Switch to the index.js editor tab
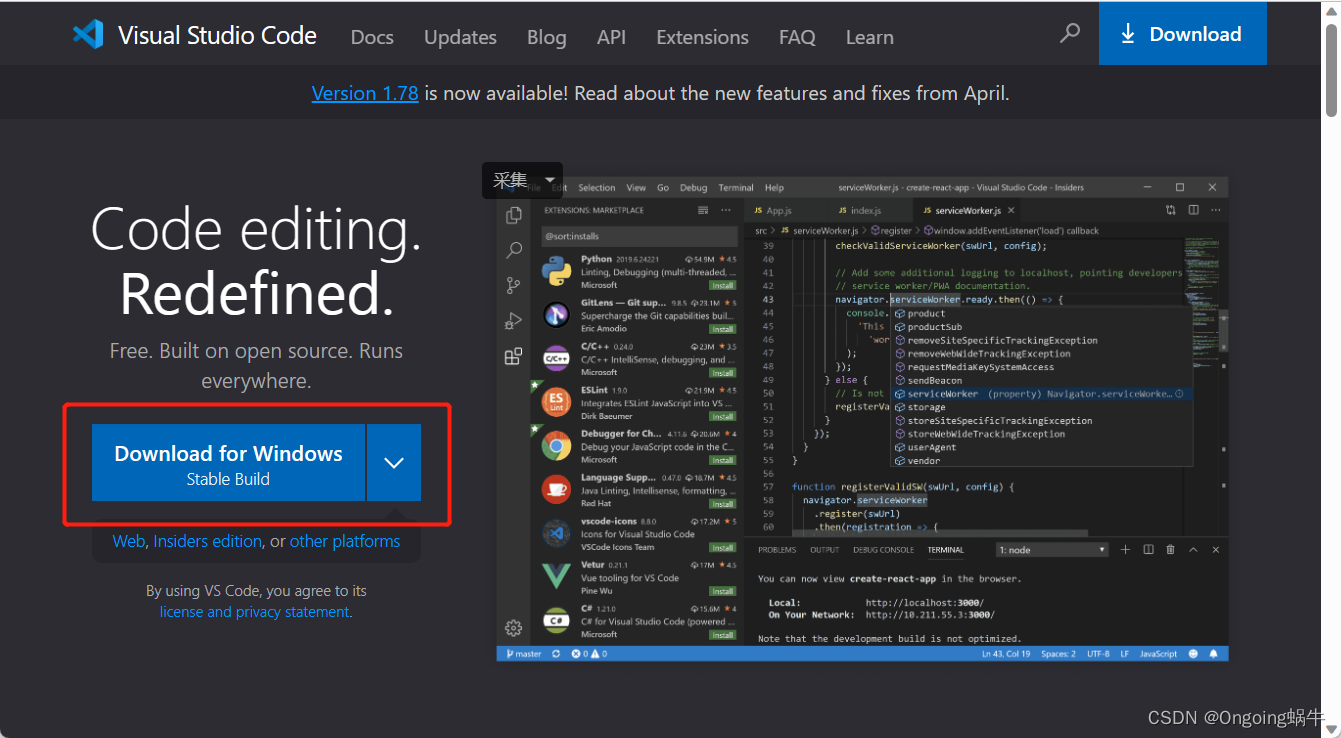 click(866, 211)
